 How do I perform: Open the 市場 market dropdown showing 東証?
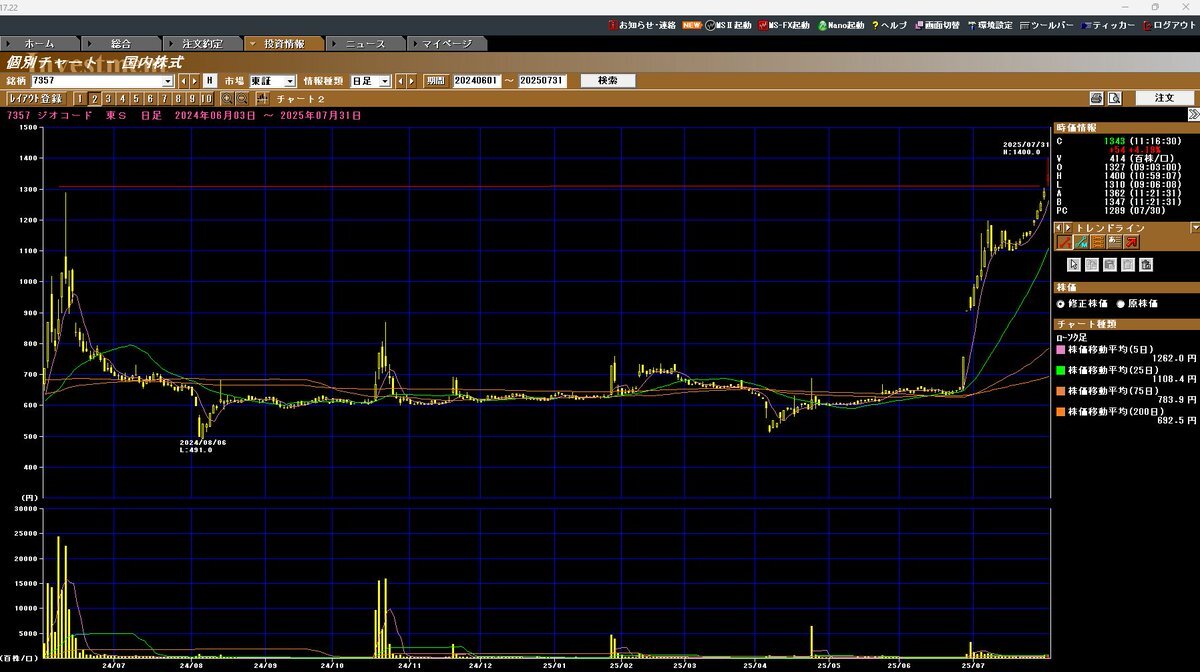[x=273, y=80]
